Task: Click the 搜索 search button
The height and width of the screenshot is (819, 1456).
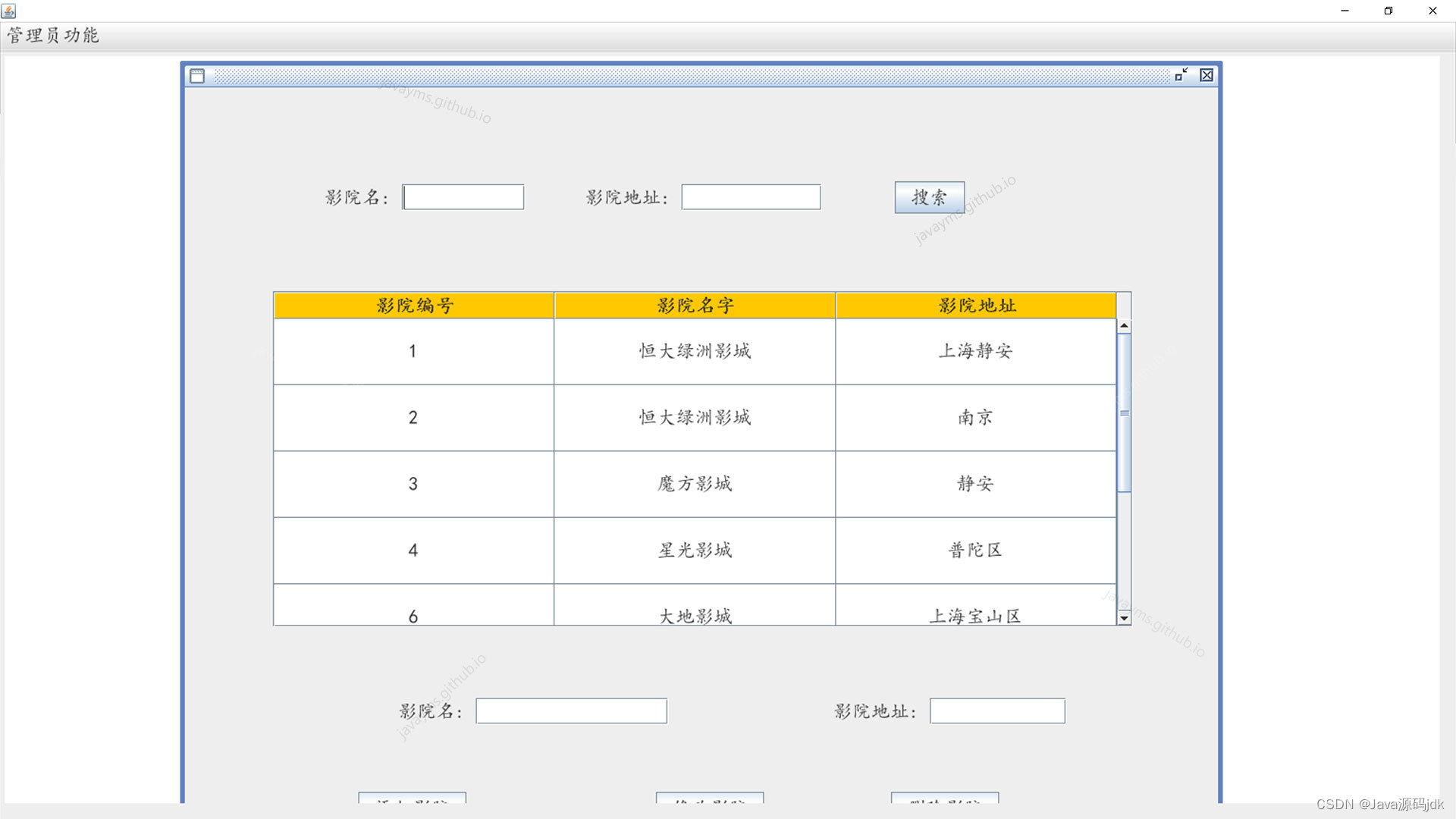Action: click(929, 197)
